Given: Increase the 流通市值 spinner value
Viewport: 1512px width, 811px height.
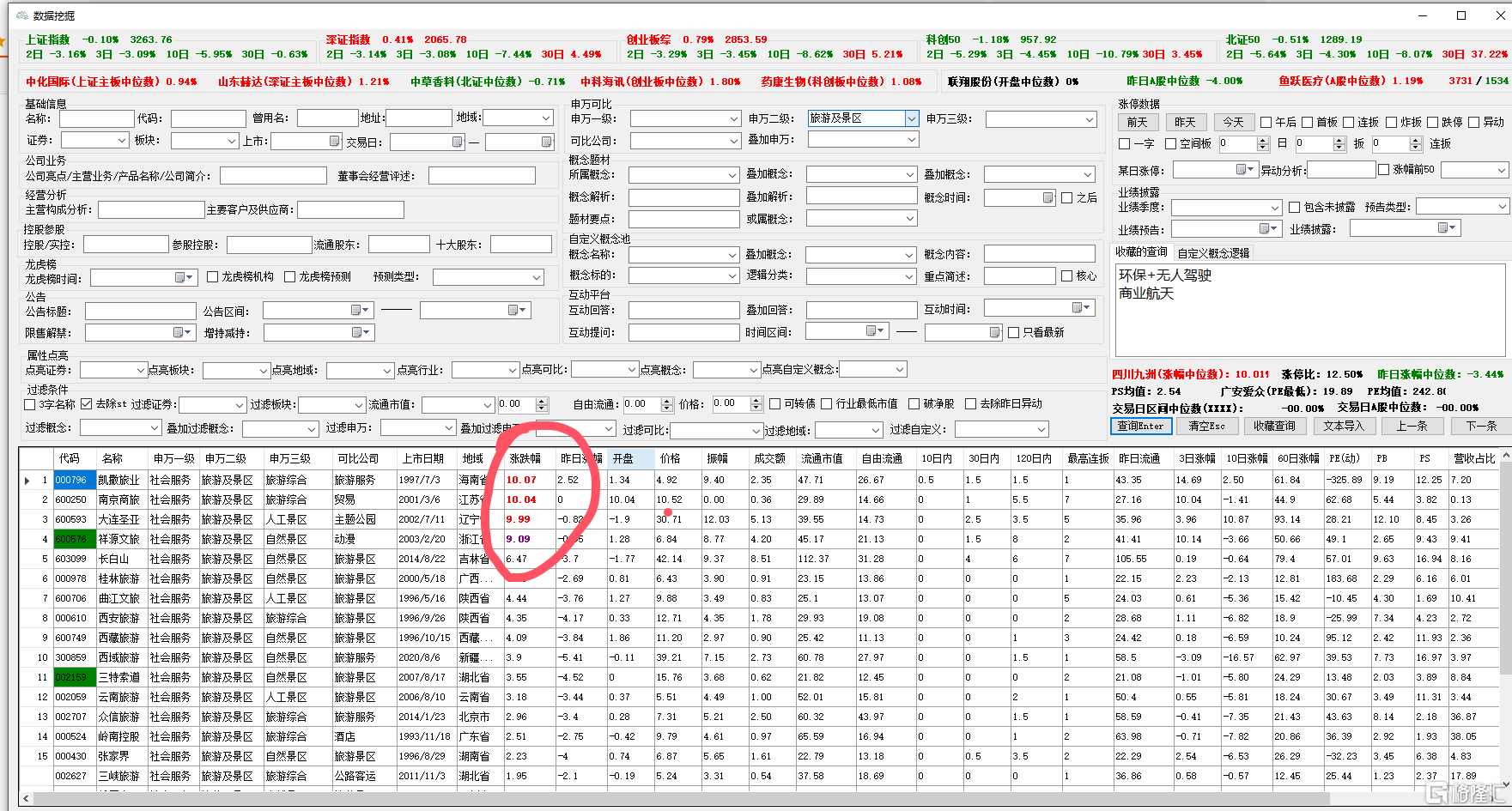Looking at the screenshot, I should click(x=541, y=400).
